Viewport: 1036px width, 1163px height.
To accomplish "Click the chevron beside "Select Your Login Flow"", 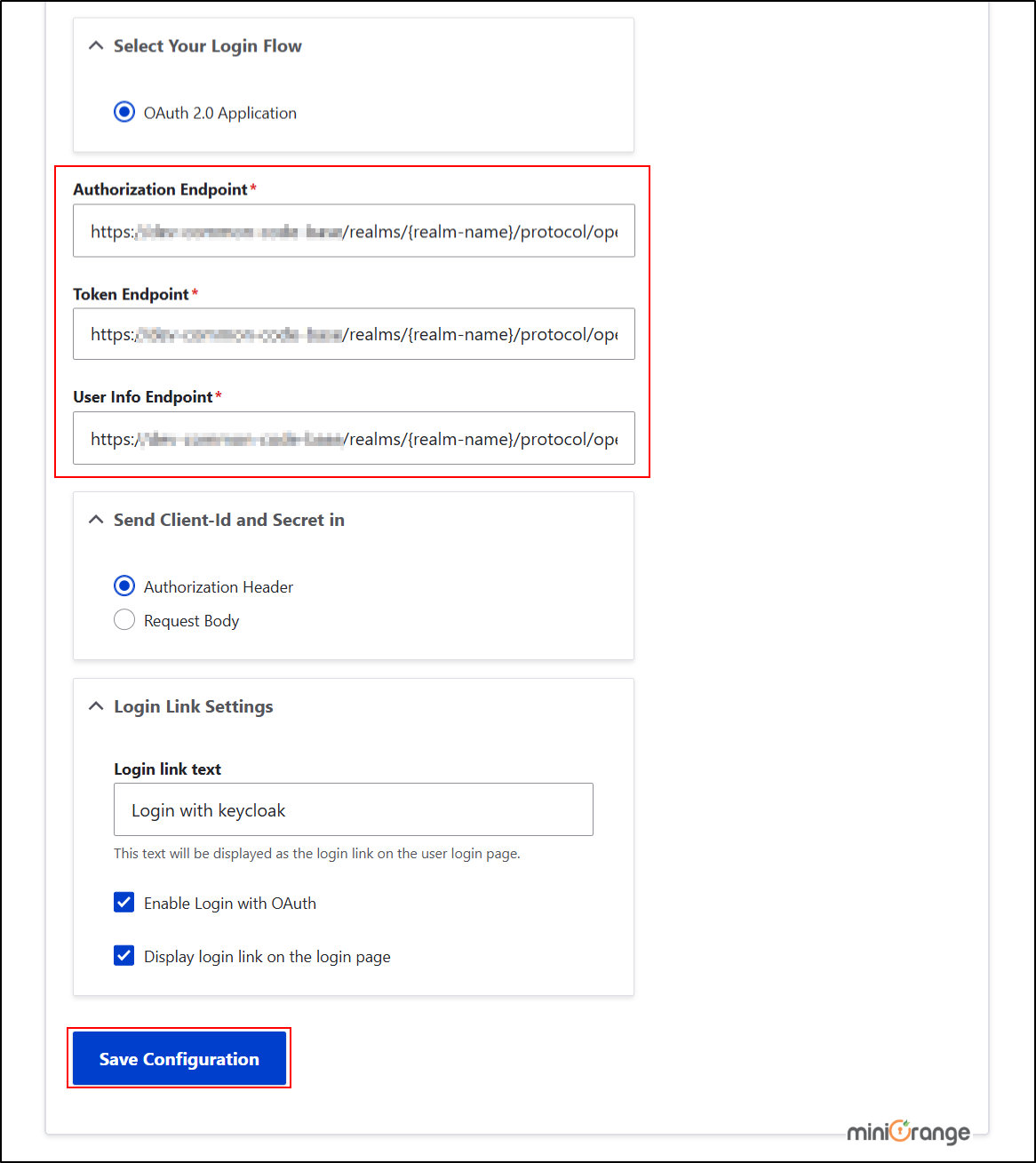I will [x=96, y=45].
